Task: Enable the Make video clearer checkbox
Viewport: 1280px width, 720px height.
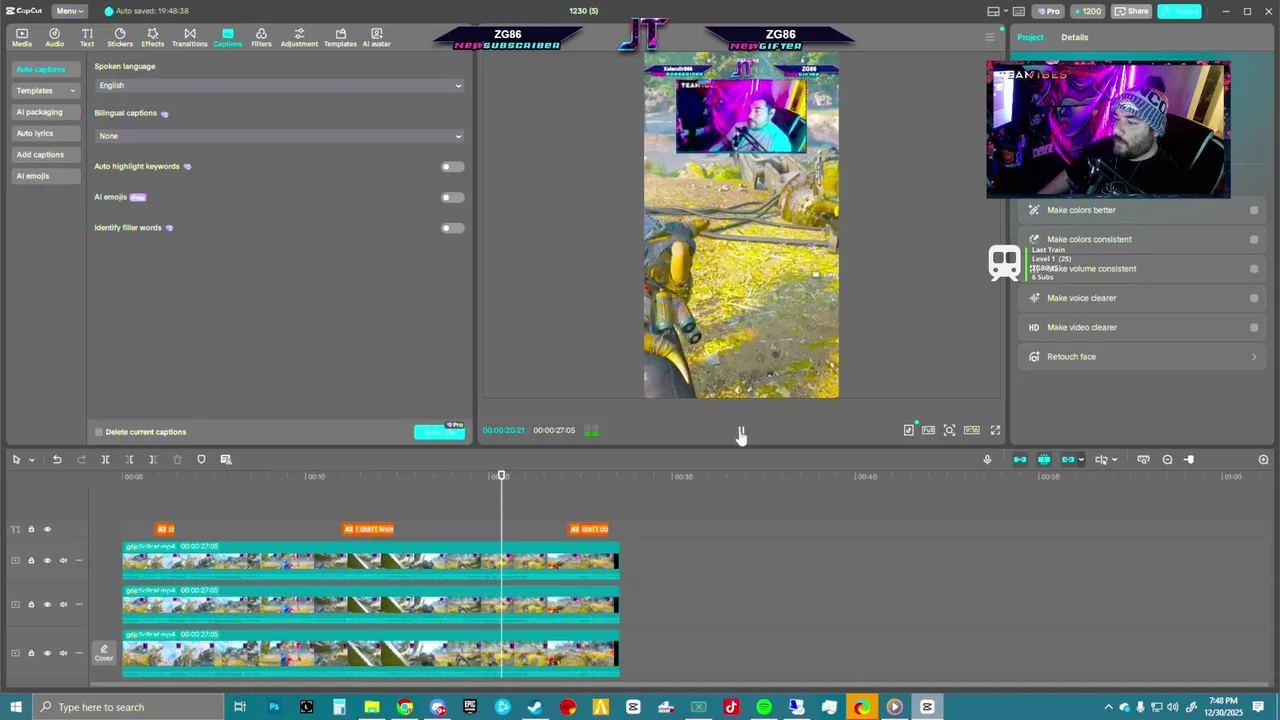Action: pos(1254,327)
